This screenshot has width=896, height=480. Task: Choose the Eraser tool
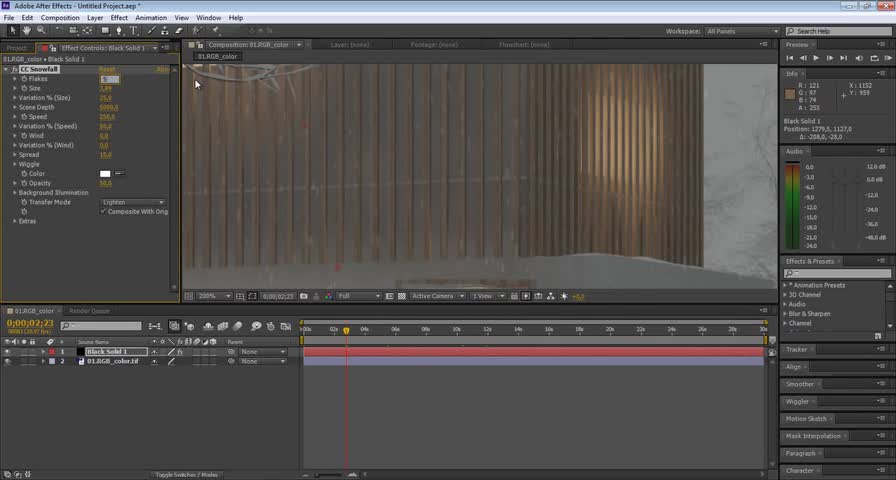click(x=177, y=31)
